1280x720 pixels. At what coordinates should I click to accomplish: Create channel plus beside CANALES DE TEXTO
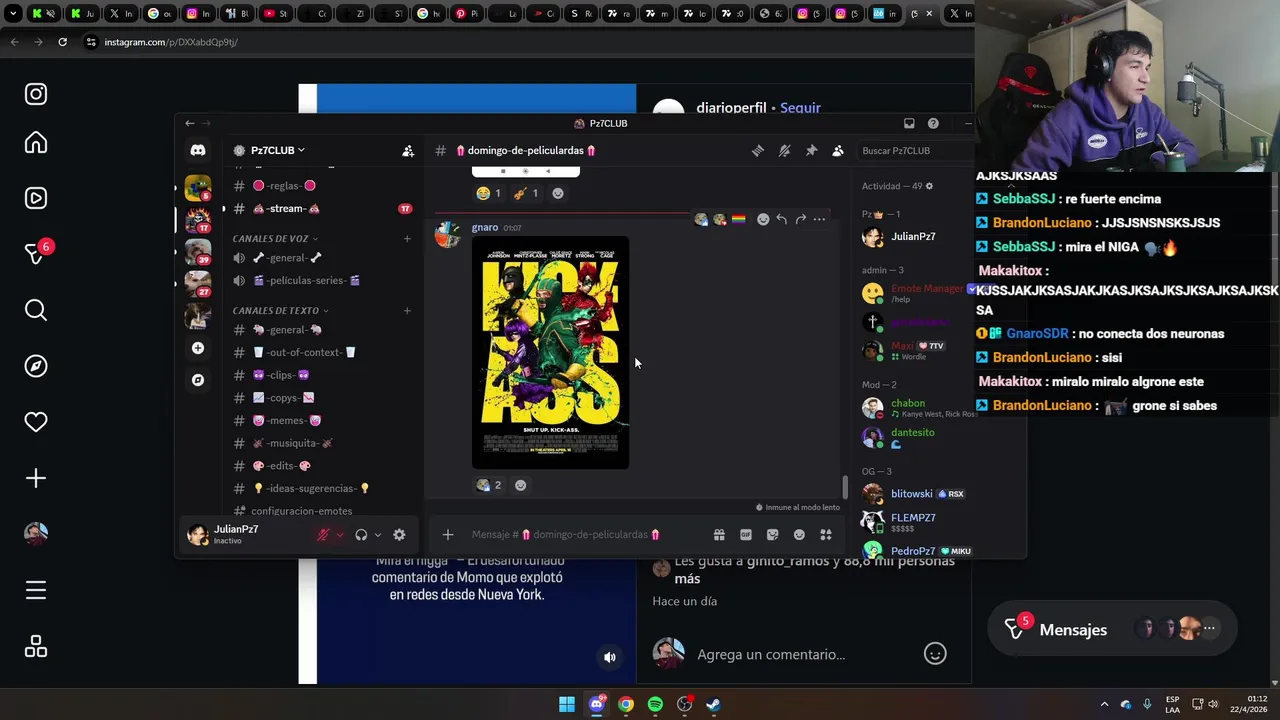(407, 310)
